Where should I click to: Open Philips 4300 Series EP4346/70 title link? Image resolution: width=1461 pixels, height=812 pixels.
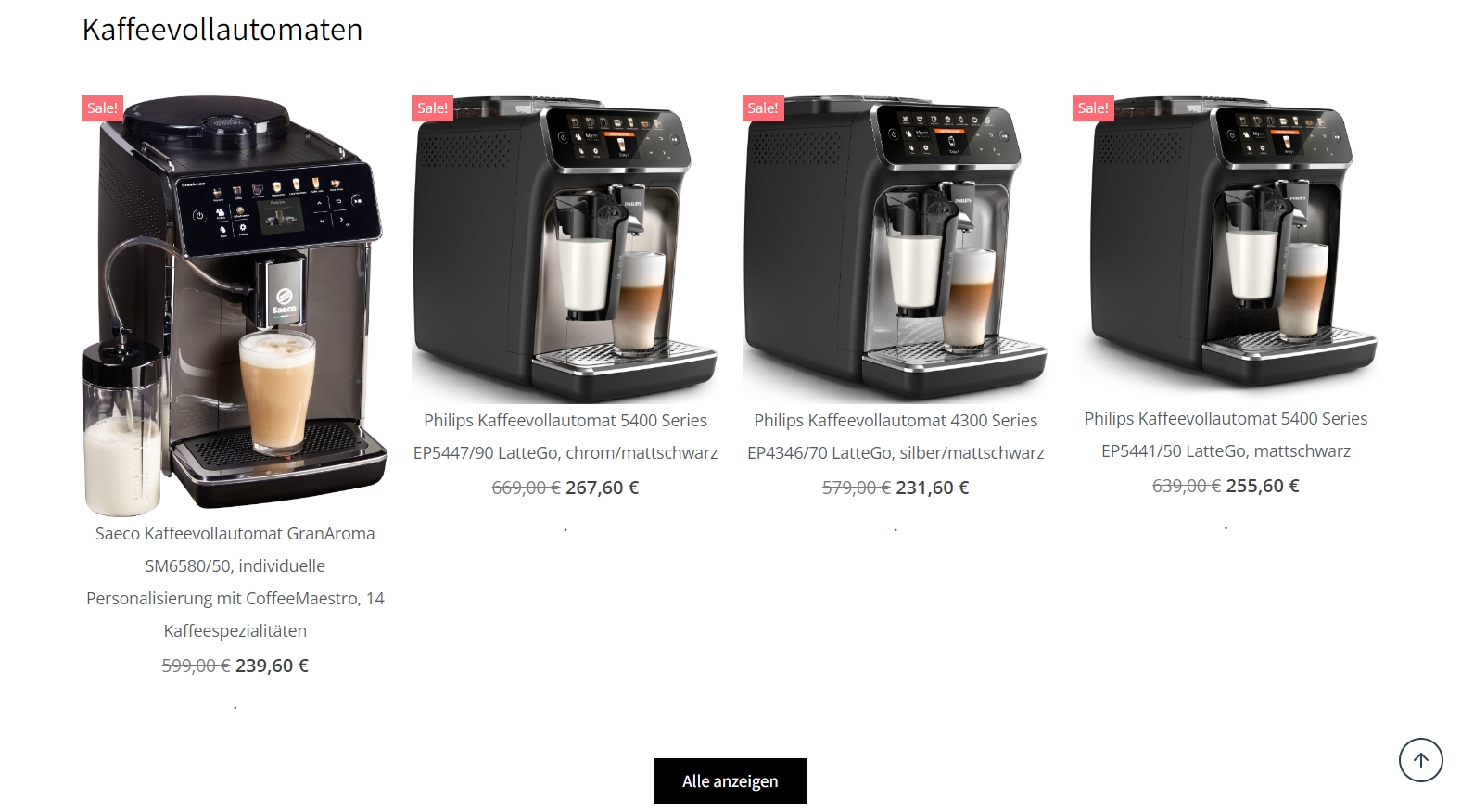click(x=896, y=437)
